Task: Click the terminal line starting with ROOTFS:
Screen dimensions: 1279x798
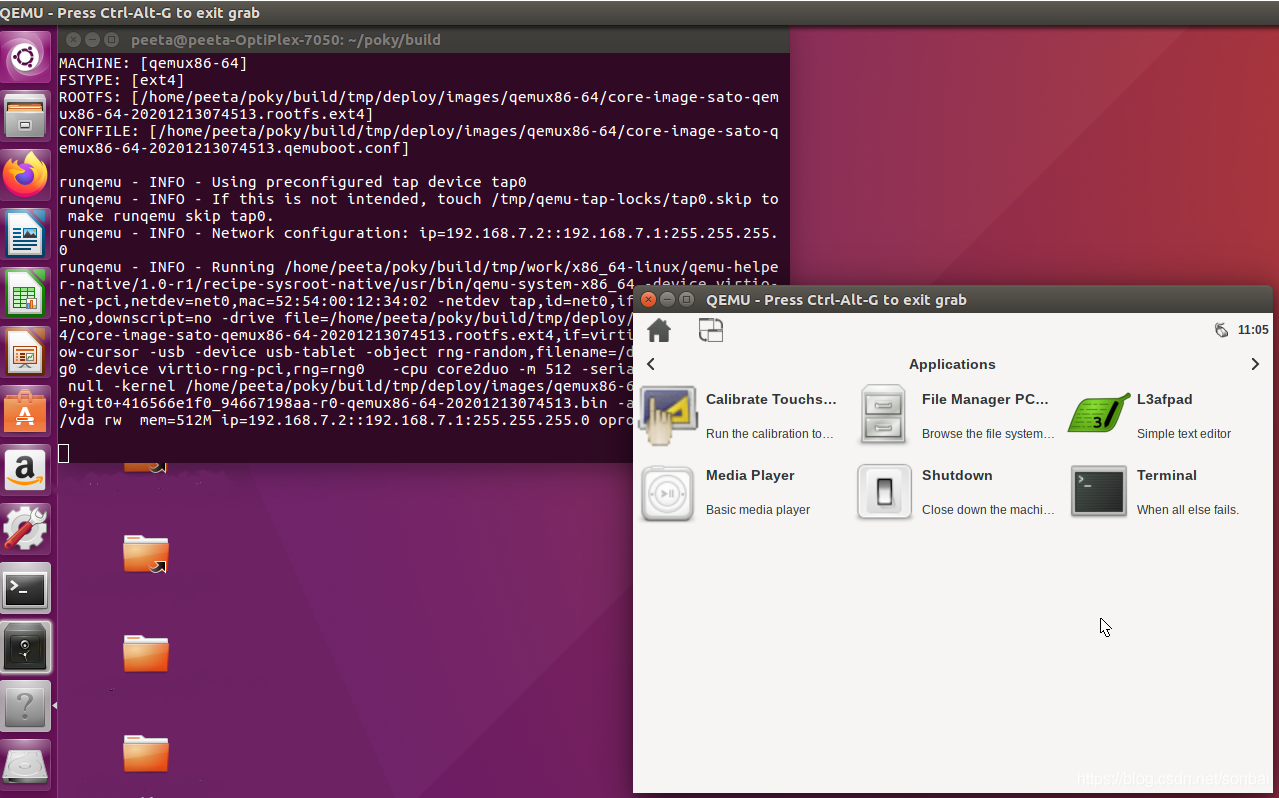Action: [419, 105]
